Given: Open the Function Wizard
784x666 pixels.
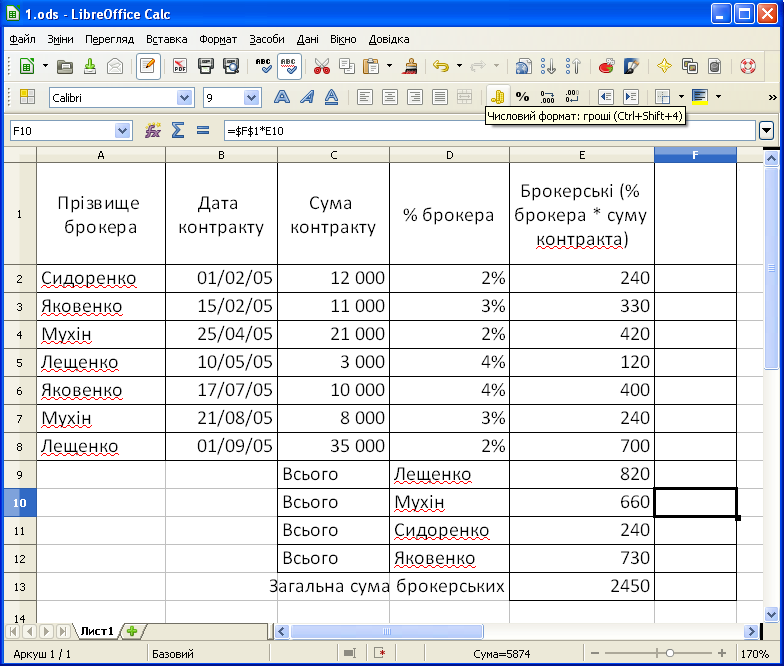Looking at the screenshot, I should point(153,131).
